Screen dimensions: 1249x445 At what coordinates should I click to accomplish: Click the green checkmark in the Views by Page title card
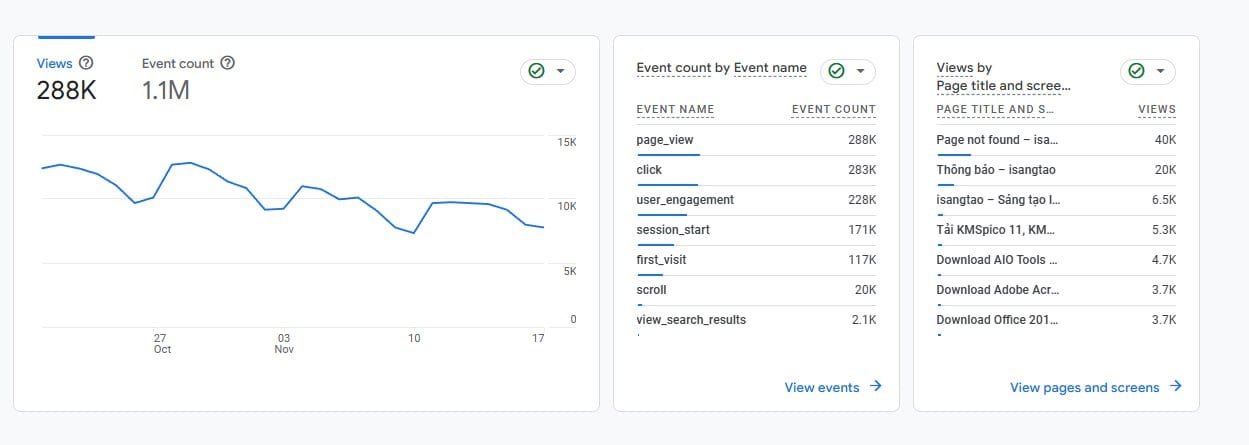(x=1136, y=71)
